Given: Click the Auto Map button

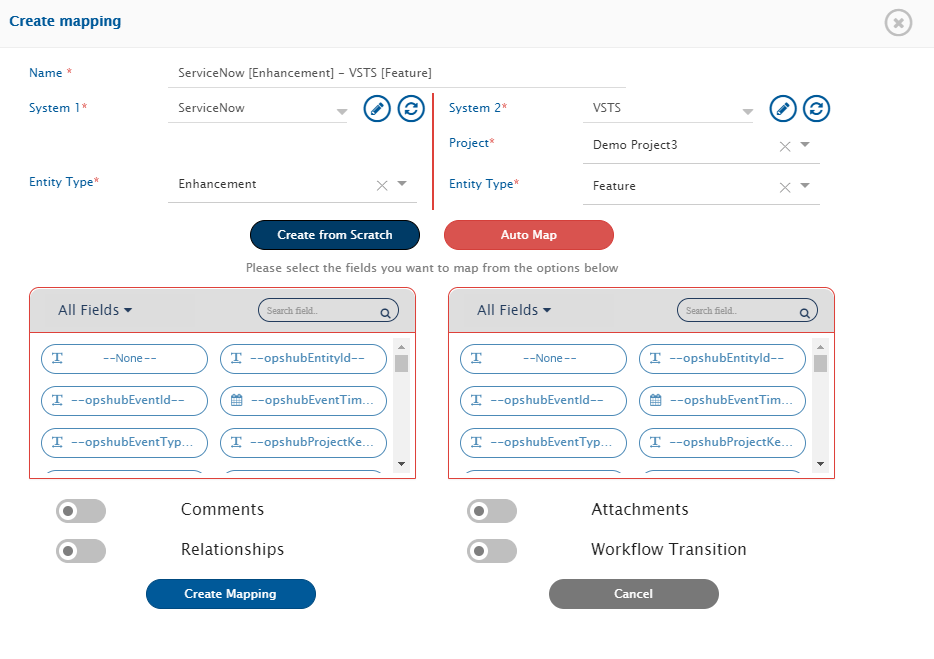Looking at the screenshot, I should [528, 235].
